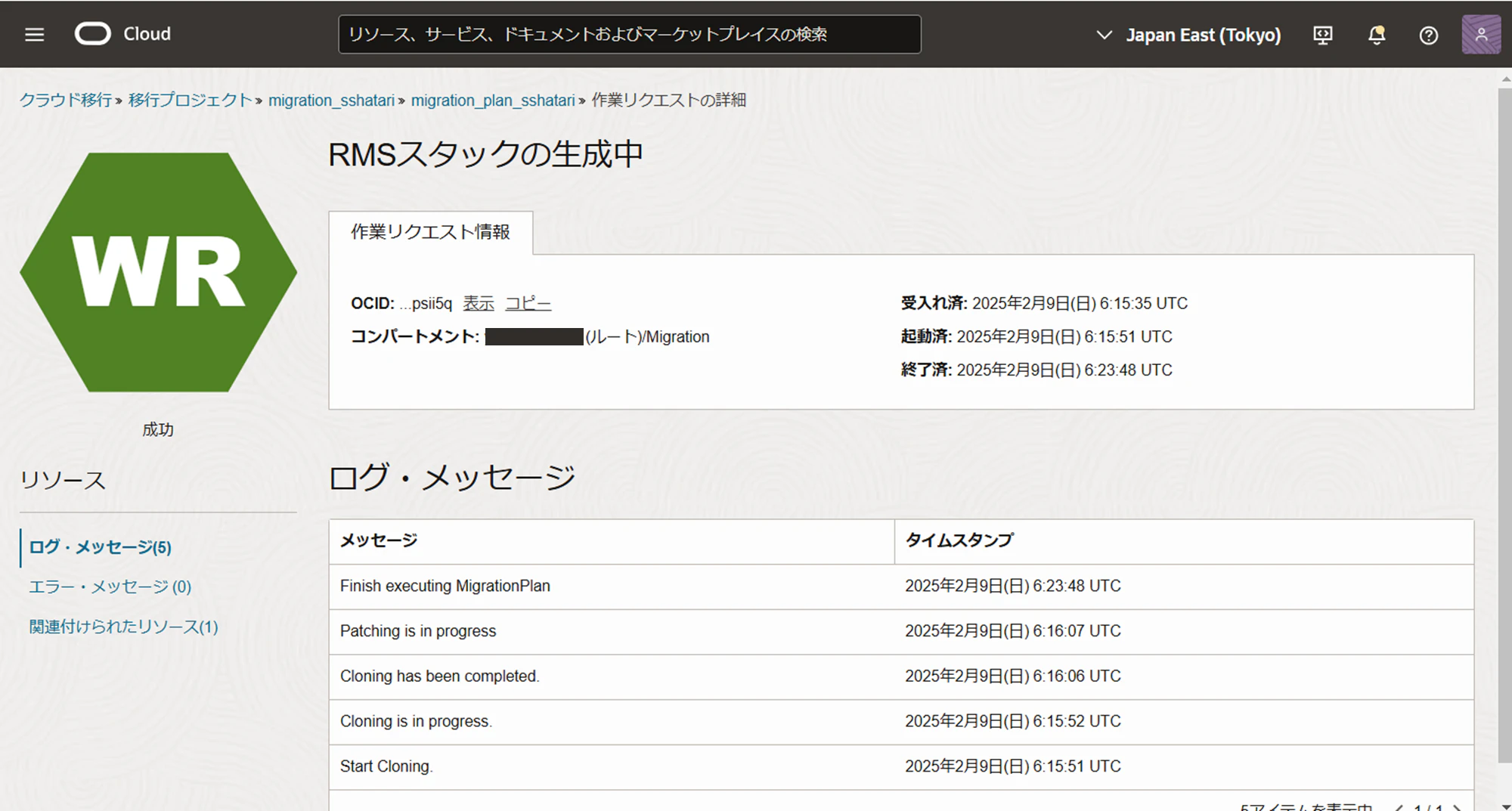Open the help question mark icon
The width and height of the screenshot is (1512, 811).
[x=1428, y=35]
